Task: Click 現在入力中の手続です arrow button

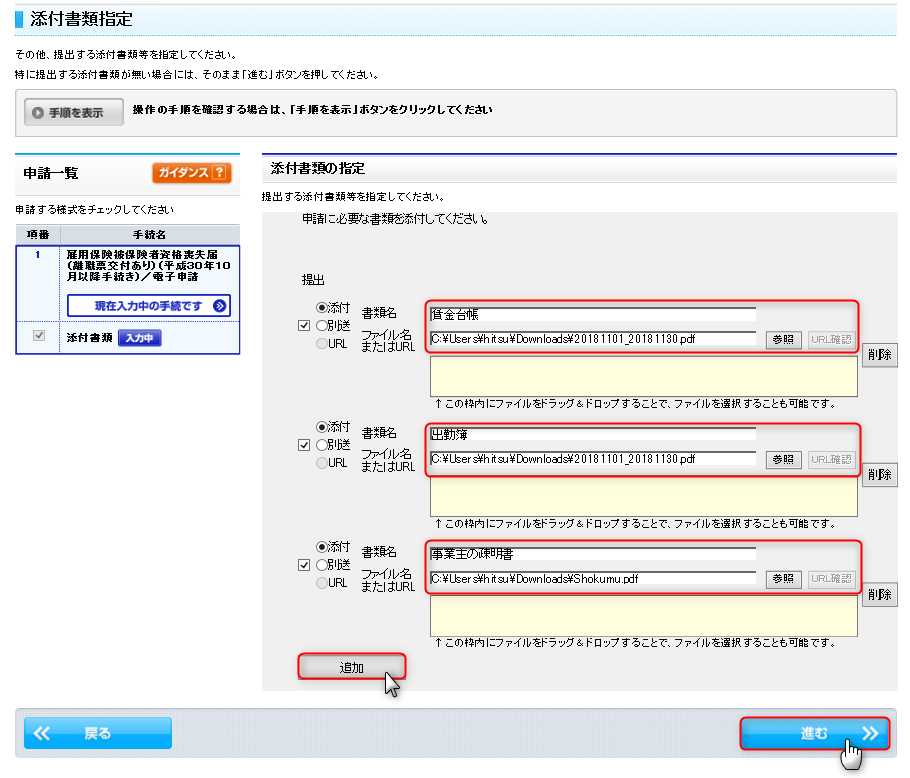Action: click(148, 305)
